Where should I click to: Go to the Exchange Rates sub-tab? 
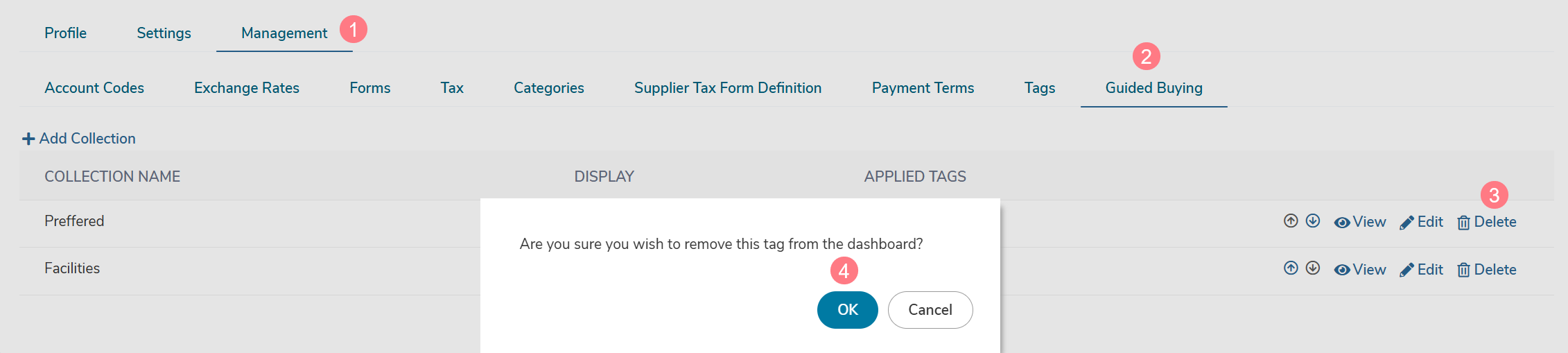247,88
